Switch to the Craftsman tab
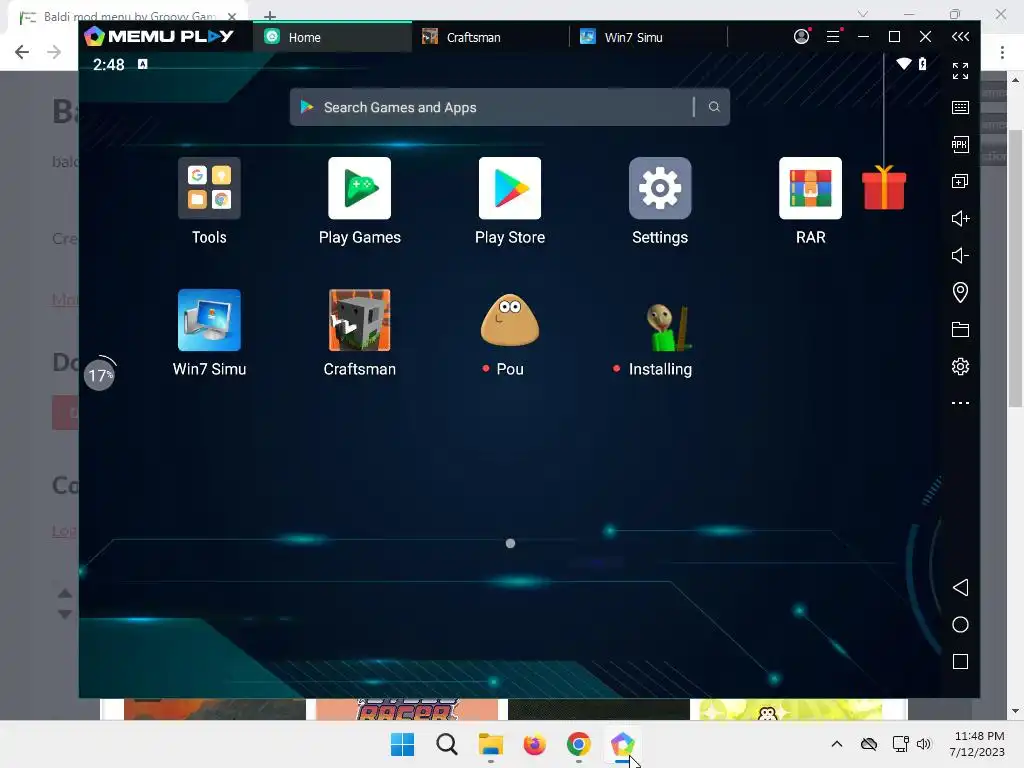Viewport: 1024px width, 768px height. pos(490,37)
